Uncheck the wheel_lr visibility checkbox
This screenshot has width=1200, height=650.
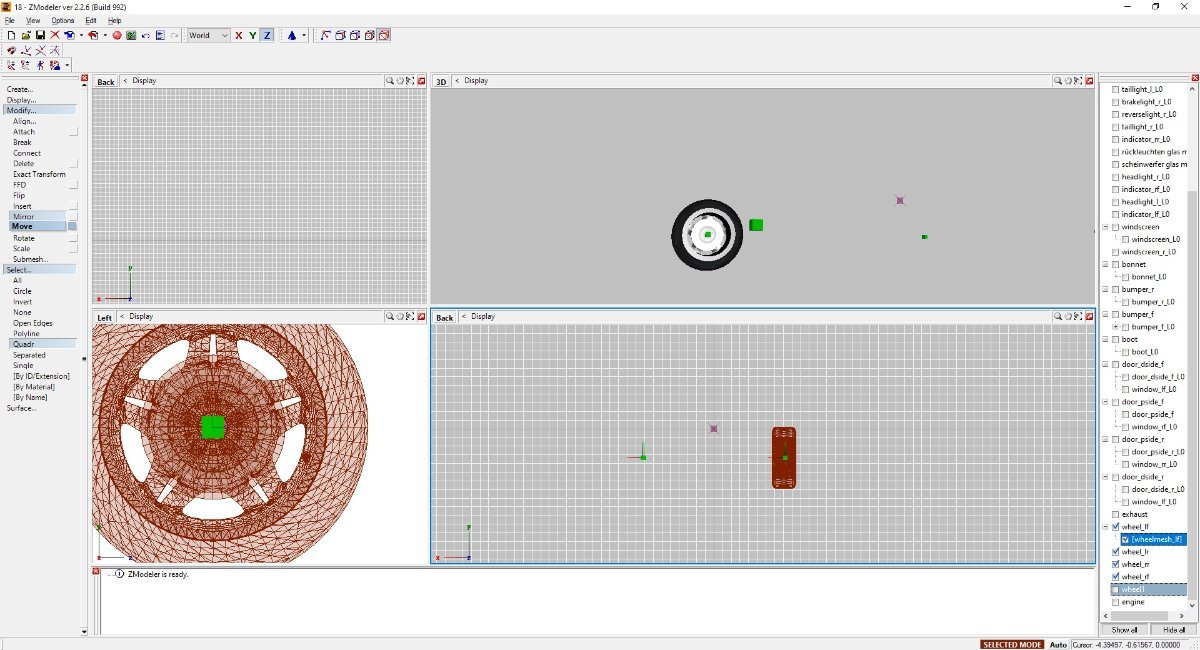[x=1115, y=552]
